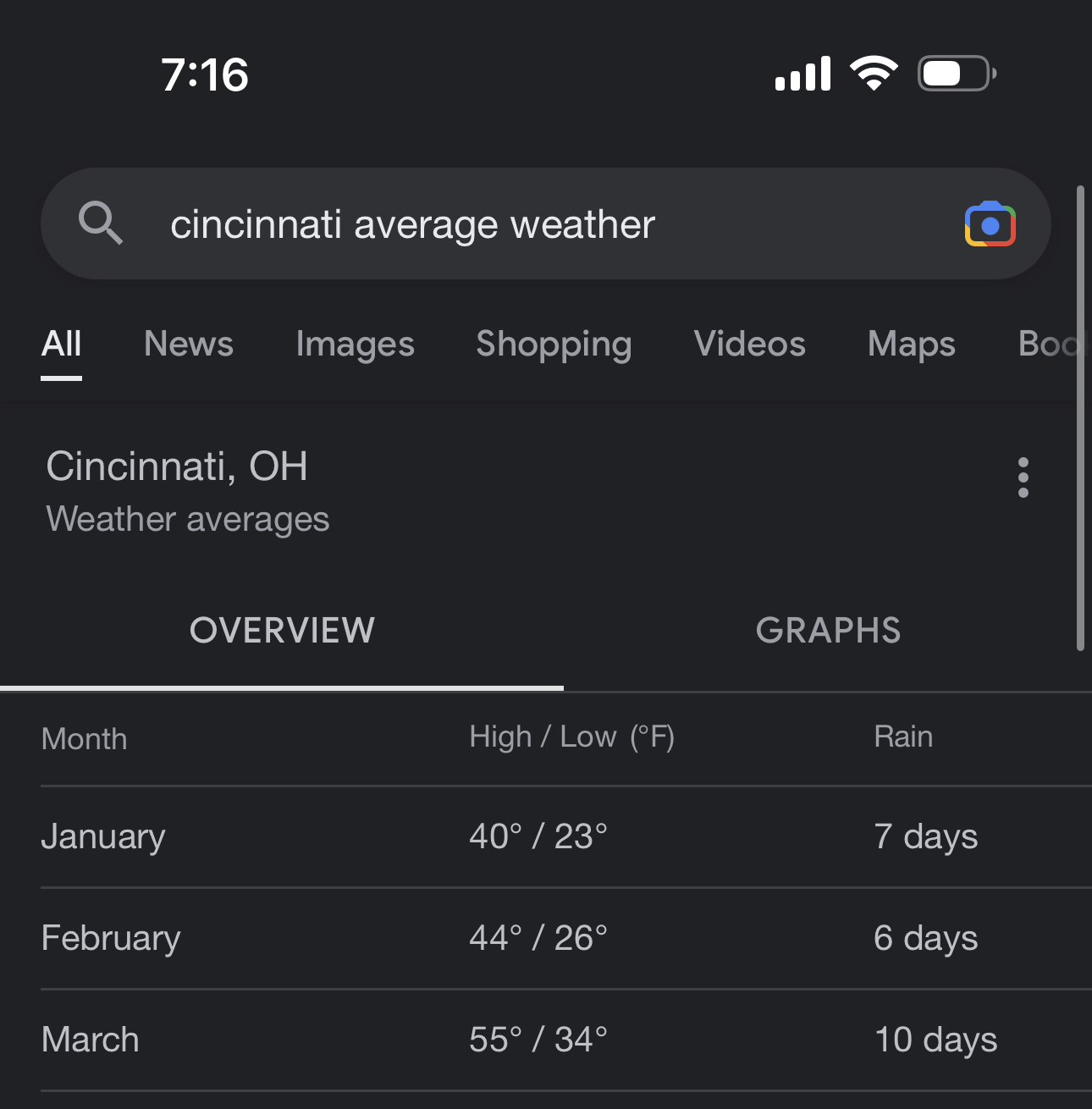The height and width of the screenshot is (1109, 1092).
Task: Click the search field with cincinnati query
Action: point(546,223)
